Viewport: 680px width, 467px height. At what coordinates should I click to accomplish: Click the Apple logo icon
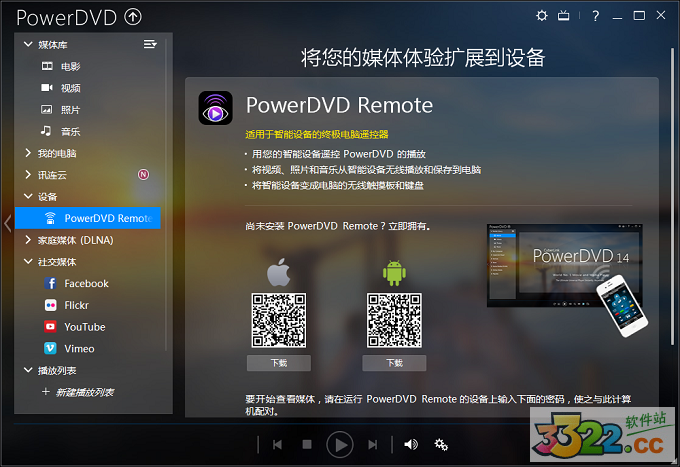click(x=278, y=272)
